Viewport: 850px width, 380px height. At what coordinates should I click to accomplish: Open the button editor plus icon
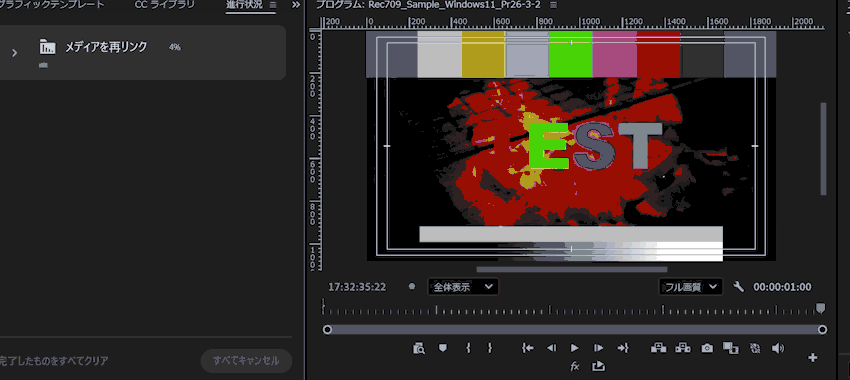tap(813, 357)
